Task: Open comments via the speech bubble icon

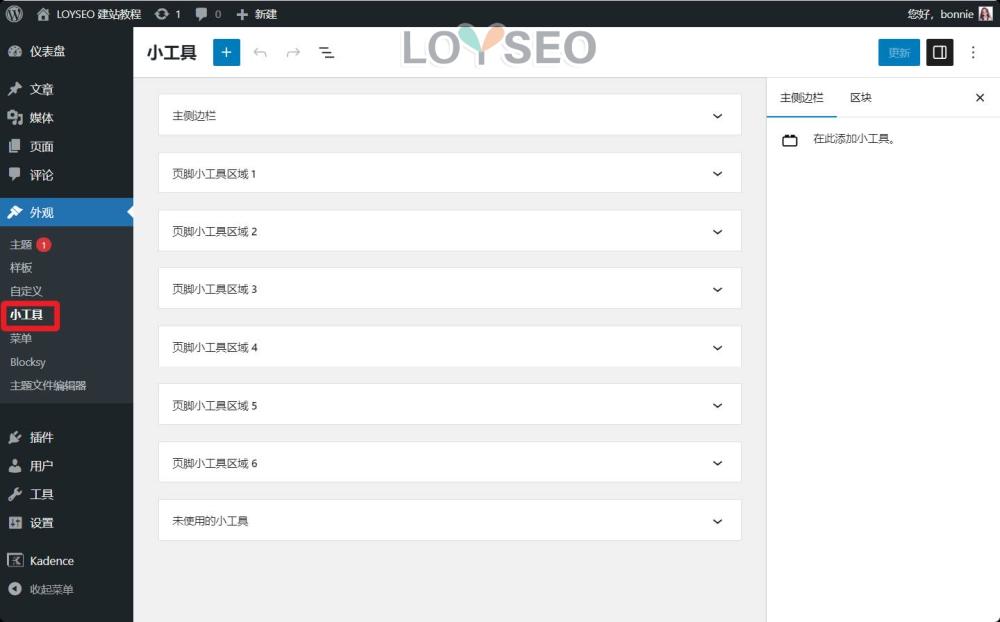Action: click(x=203, y=13)
